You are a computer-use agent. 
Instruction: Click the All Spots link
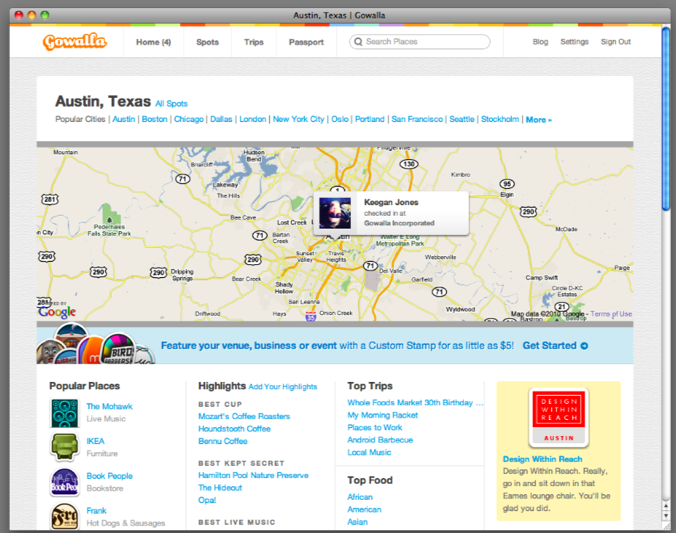(171, 103)
